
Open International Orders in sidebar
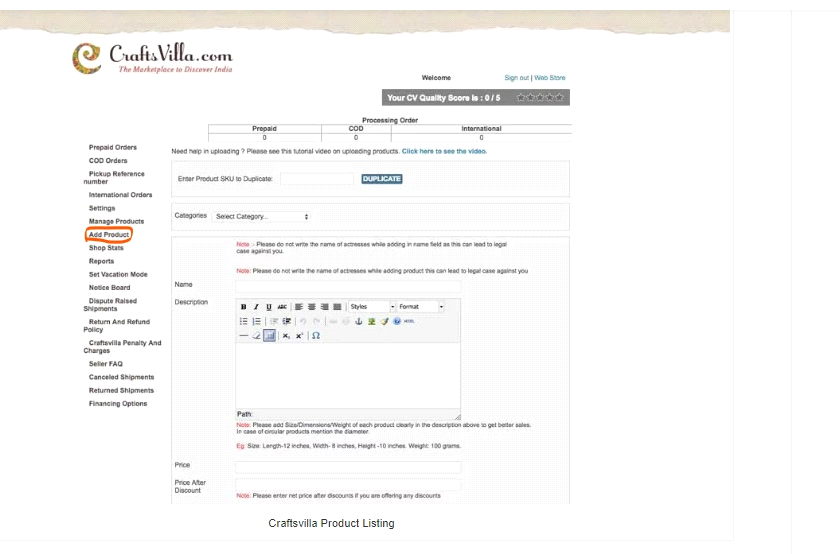120,195
